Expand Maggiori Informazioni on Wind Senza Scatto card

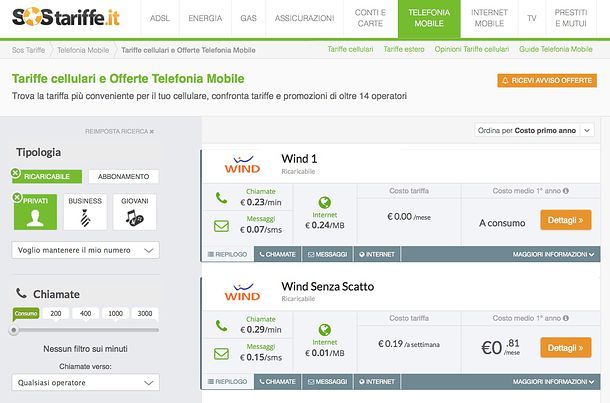(x=553, y=382)
